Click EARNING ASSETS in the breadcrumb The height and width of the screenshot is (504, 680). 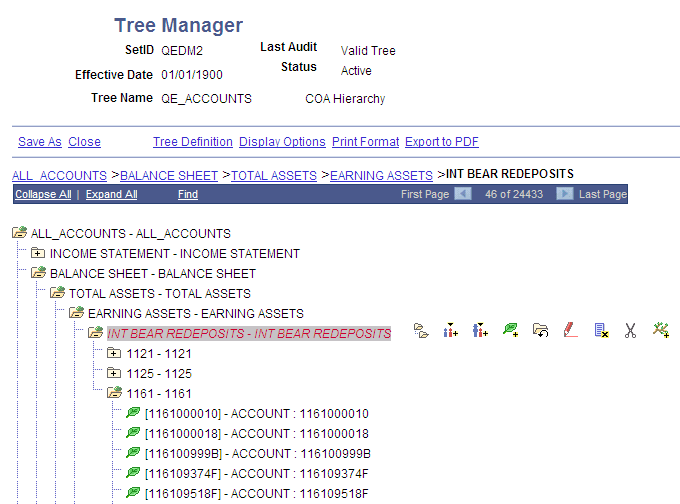point(381,176)
